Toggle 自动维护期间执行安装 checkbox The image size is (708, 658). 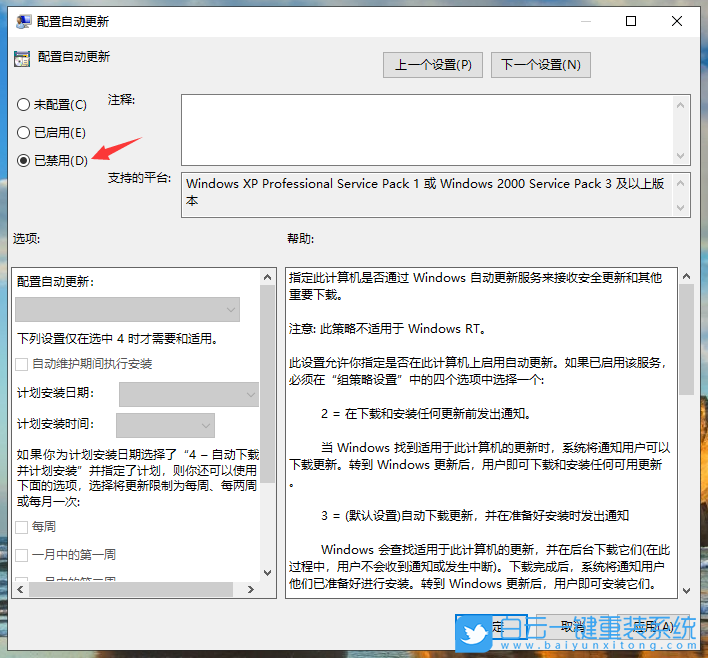point(22,364)
